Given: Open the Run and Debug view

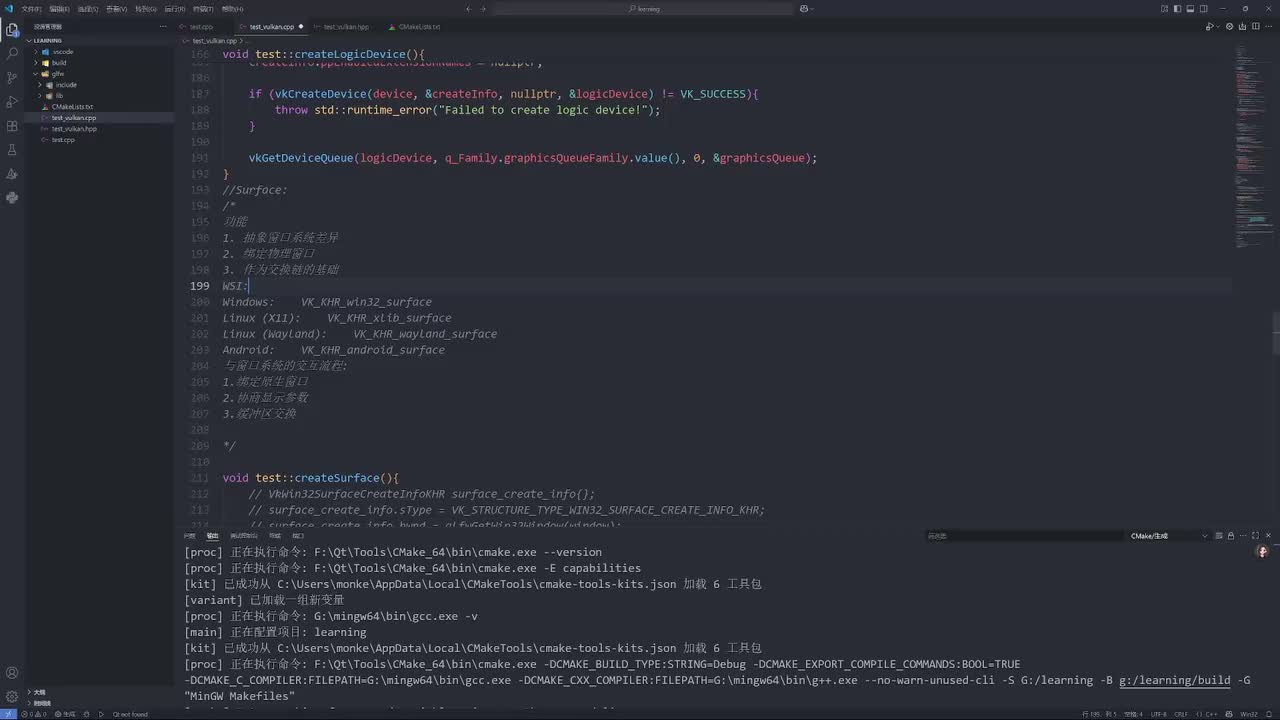Looking at the screenshot, I should pyautogui.click(x=12, y=102).
